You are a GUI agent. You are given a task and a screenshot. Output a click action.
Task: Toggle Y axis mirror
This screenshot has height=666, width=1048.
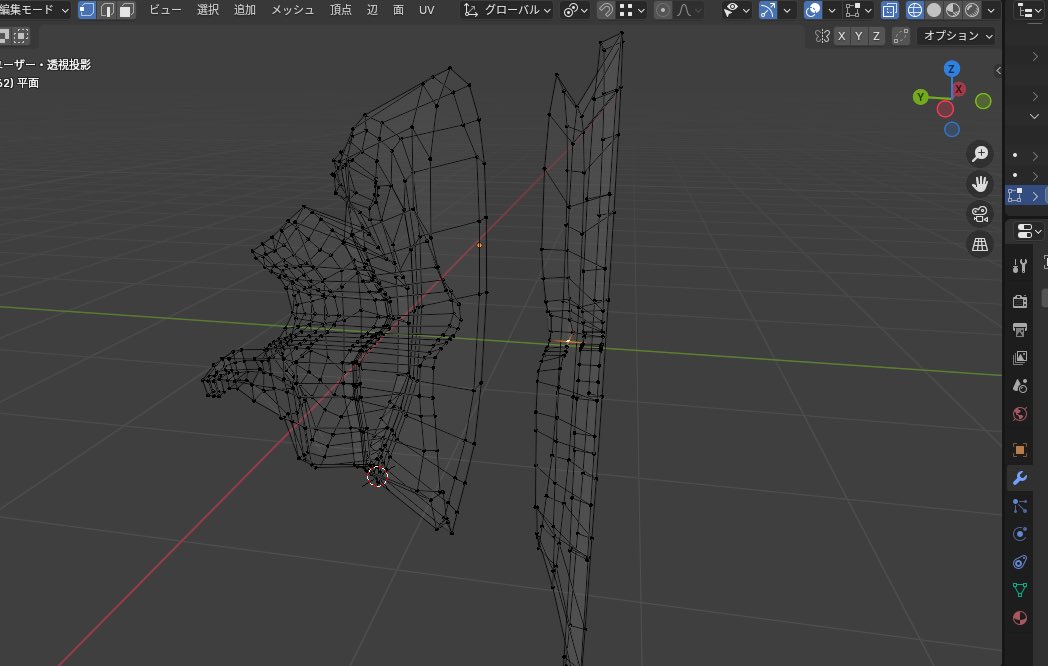pyautogui.click(x=858, y=36)
